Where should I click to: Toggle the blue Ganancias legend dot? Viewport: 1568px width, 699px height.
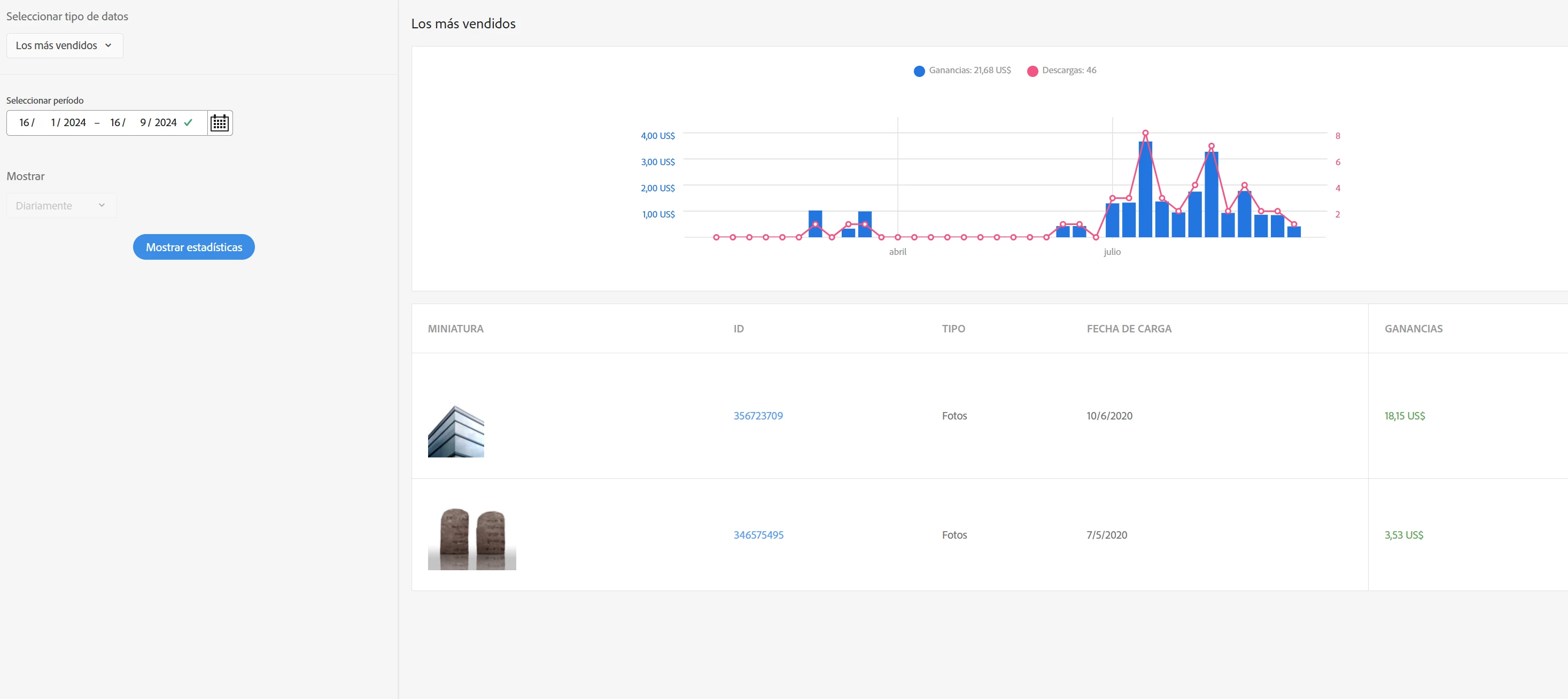[x=919, y=71]
